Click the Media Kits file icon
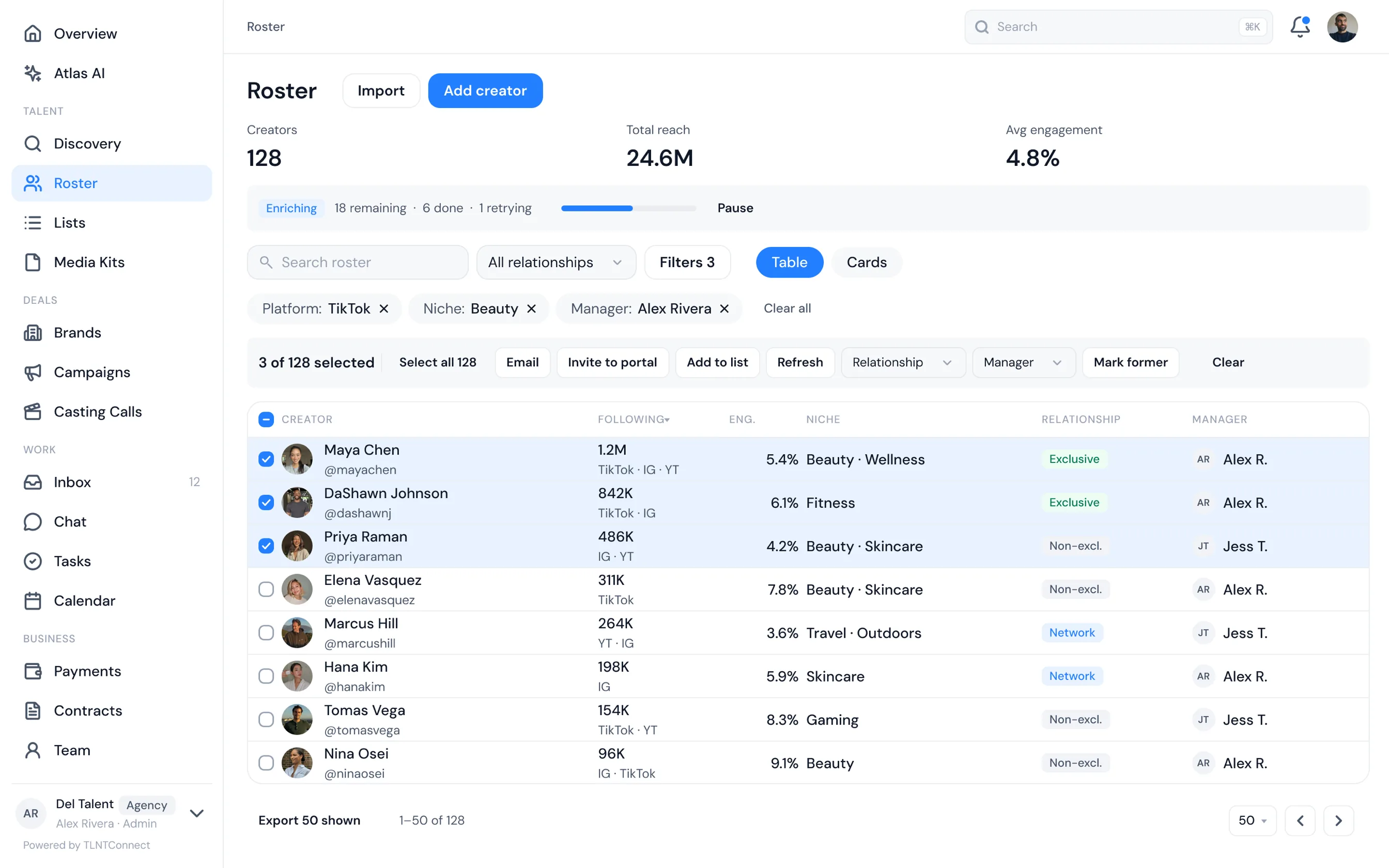This screenshot has height=868, width=1389. (x=33, y=262)
